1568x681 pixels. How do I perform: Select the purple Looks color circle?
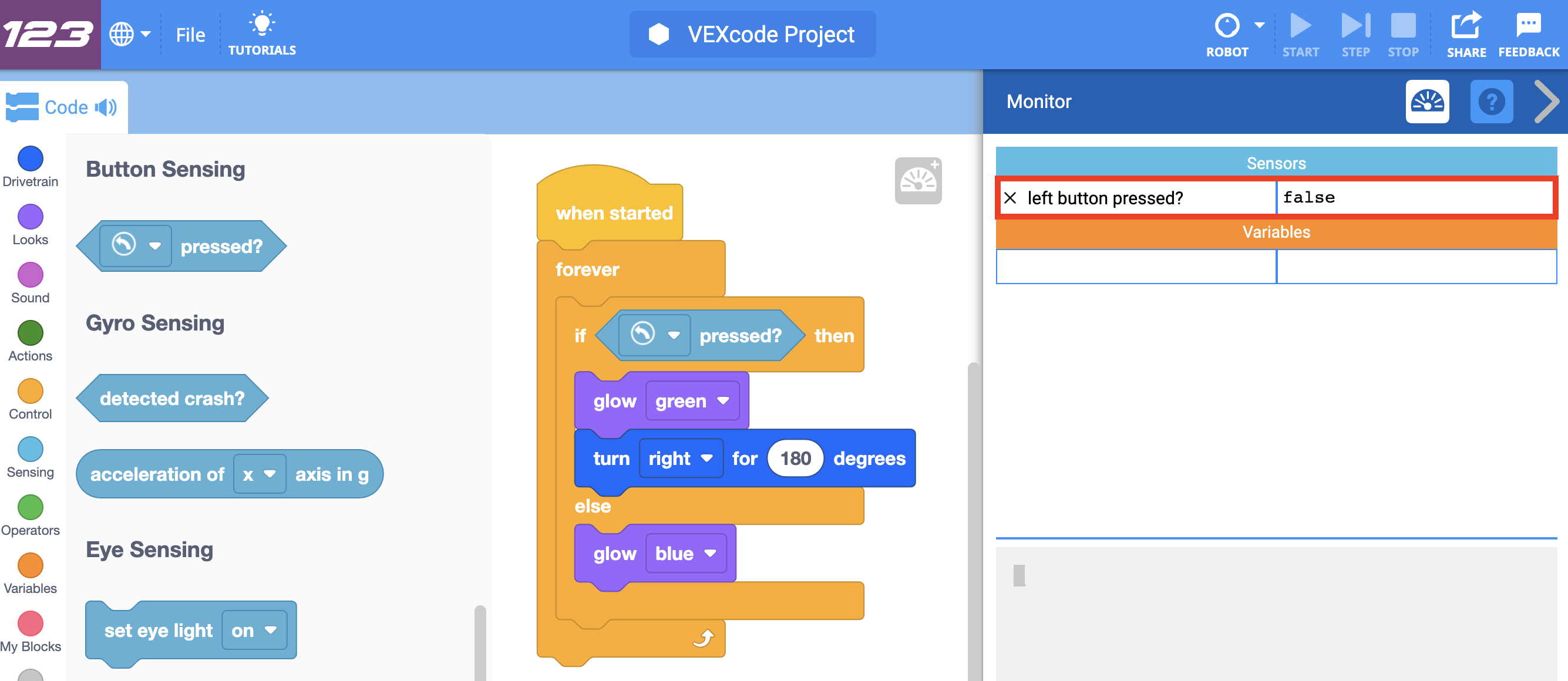pos(30,217)
